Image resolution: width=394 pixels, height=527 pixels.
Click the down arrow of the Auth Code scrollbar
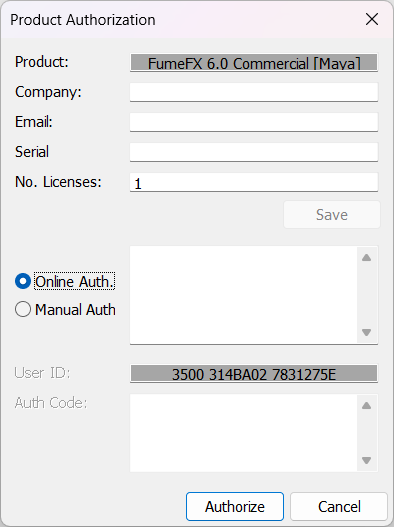366,460
